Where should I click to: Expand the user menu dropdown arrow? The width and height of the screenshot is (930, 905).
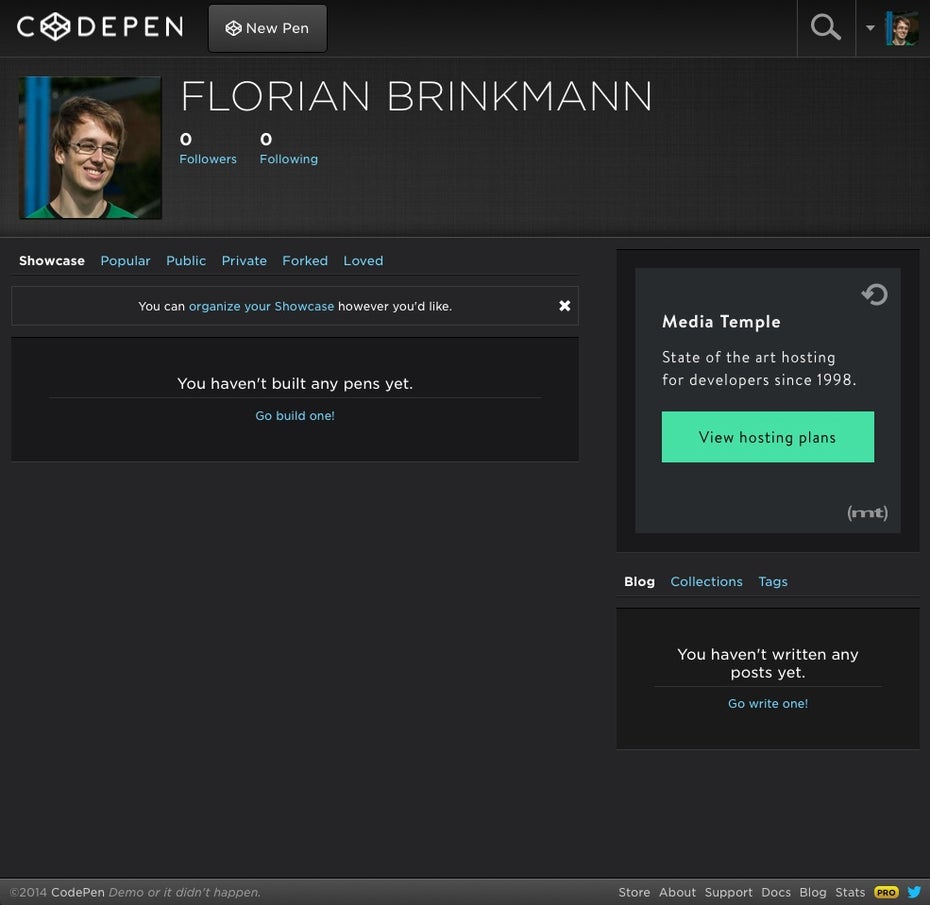click(x=870, y=27)
